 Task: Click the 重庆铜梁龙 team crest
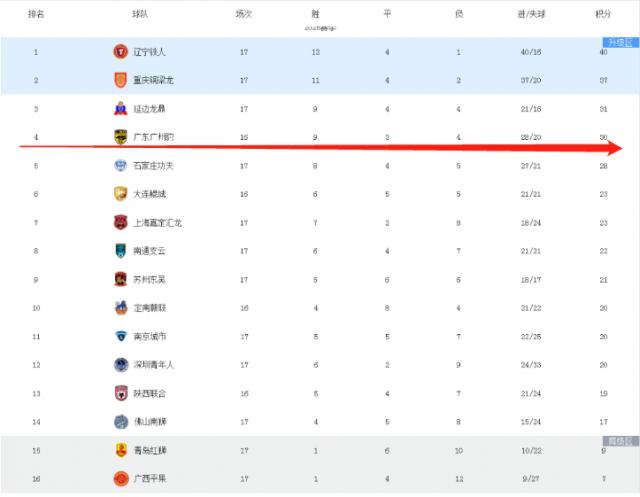click(x=120, y=80)
